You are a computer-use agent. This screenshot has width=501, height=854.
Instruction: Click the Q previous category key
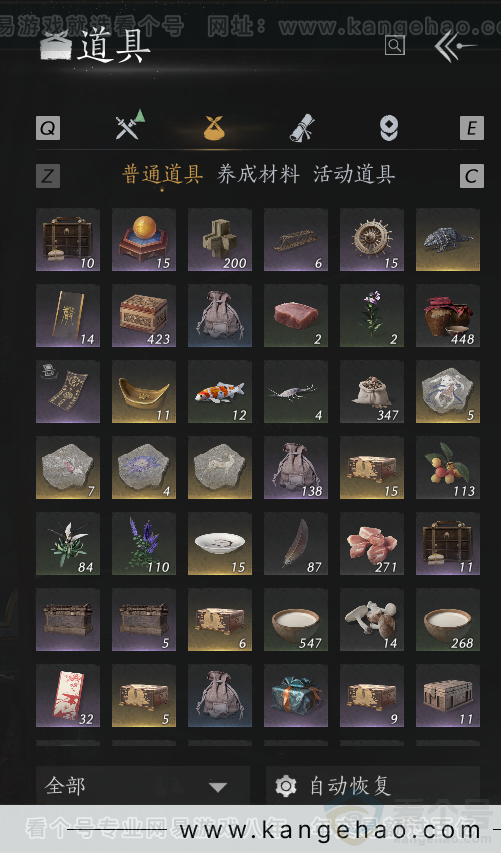click(x=48, y=129)
